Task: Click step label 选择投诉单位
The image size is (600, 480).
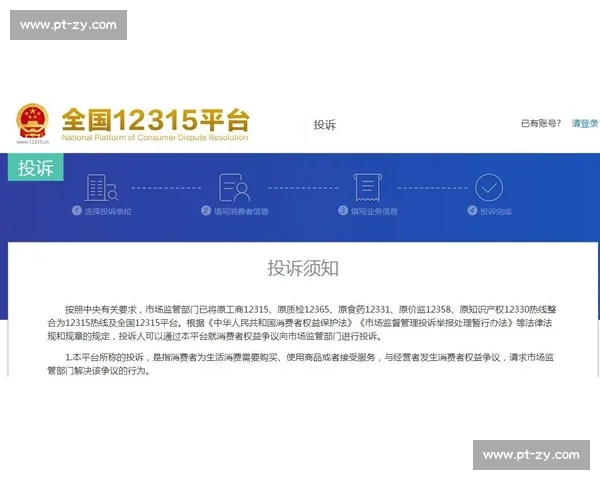Action: [108, 211]
